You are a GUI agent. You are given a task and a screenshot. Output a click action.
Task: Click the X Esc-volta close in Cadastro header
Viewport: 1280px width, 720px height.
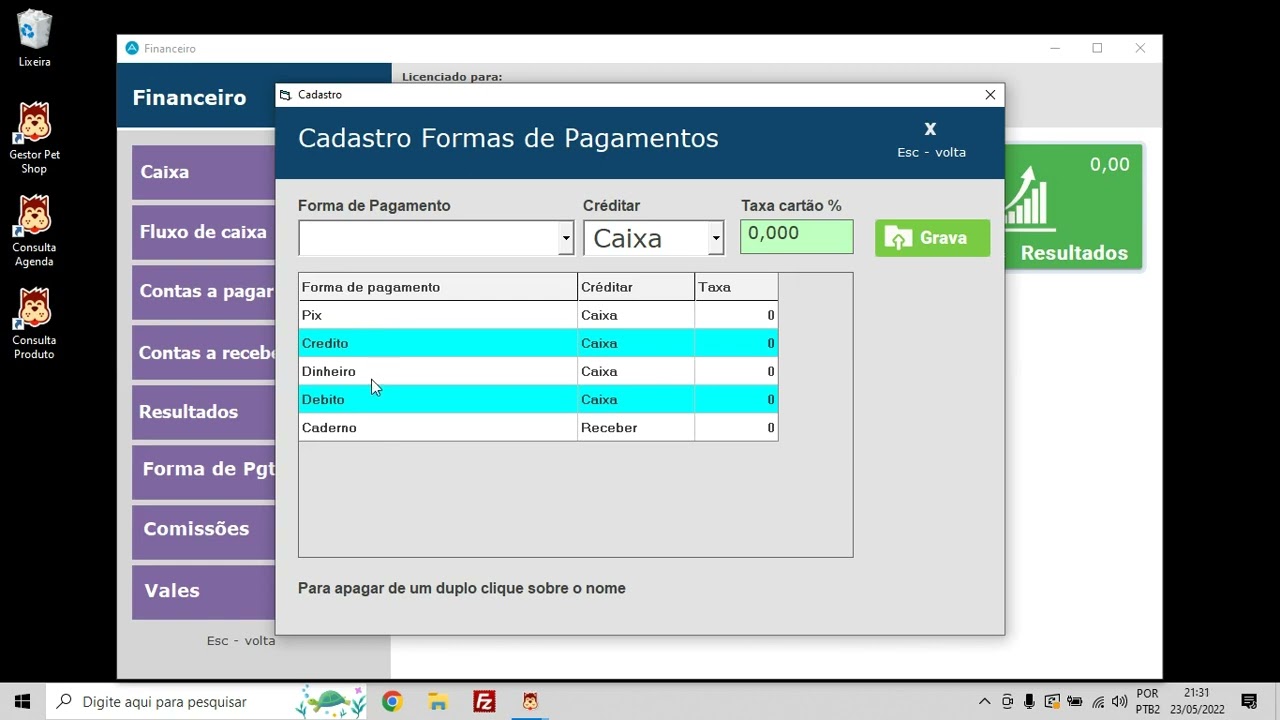931,138
